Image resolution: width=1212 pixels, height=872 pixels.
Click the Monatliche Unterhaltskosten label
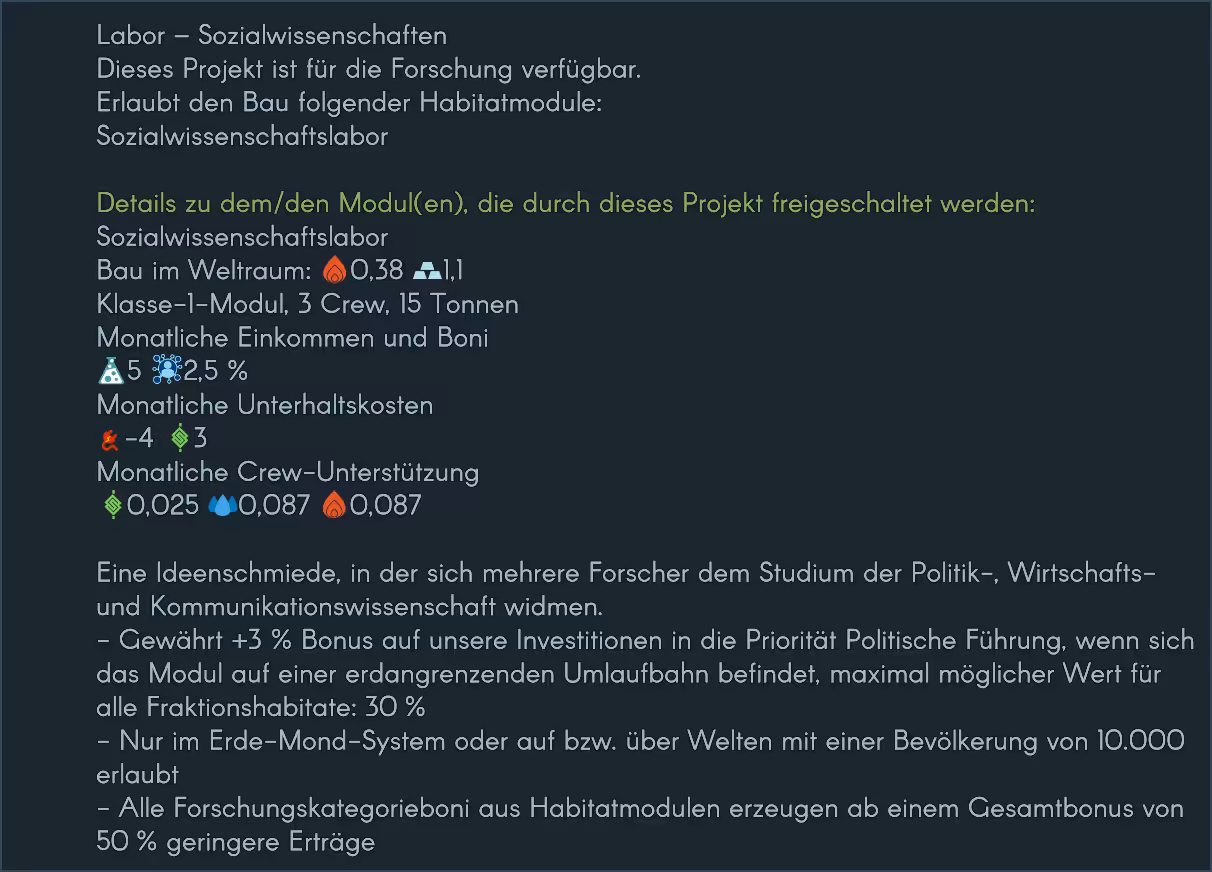tap(265, 405)
